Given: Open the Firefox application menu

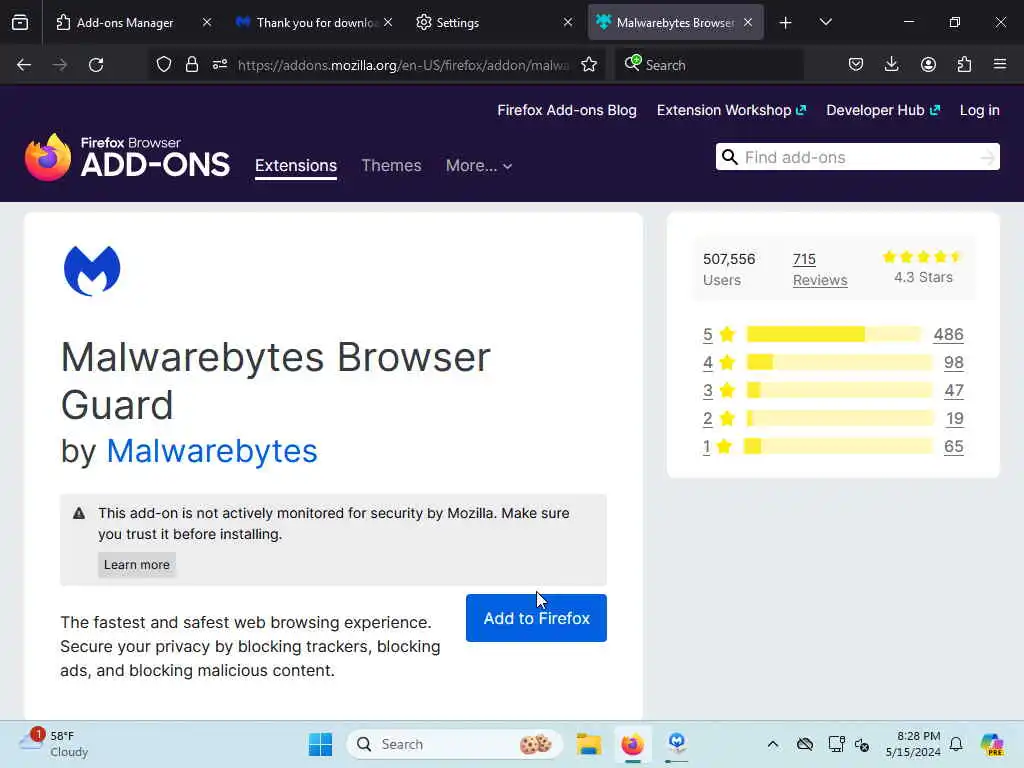Looking at the screenshot, I should (1000, 65).
